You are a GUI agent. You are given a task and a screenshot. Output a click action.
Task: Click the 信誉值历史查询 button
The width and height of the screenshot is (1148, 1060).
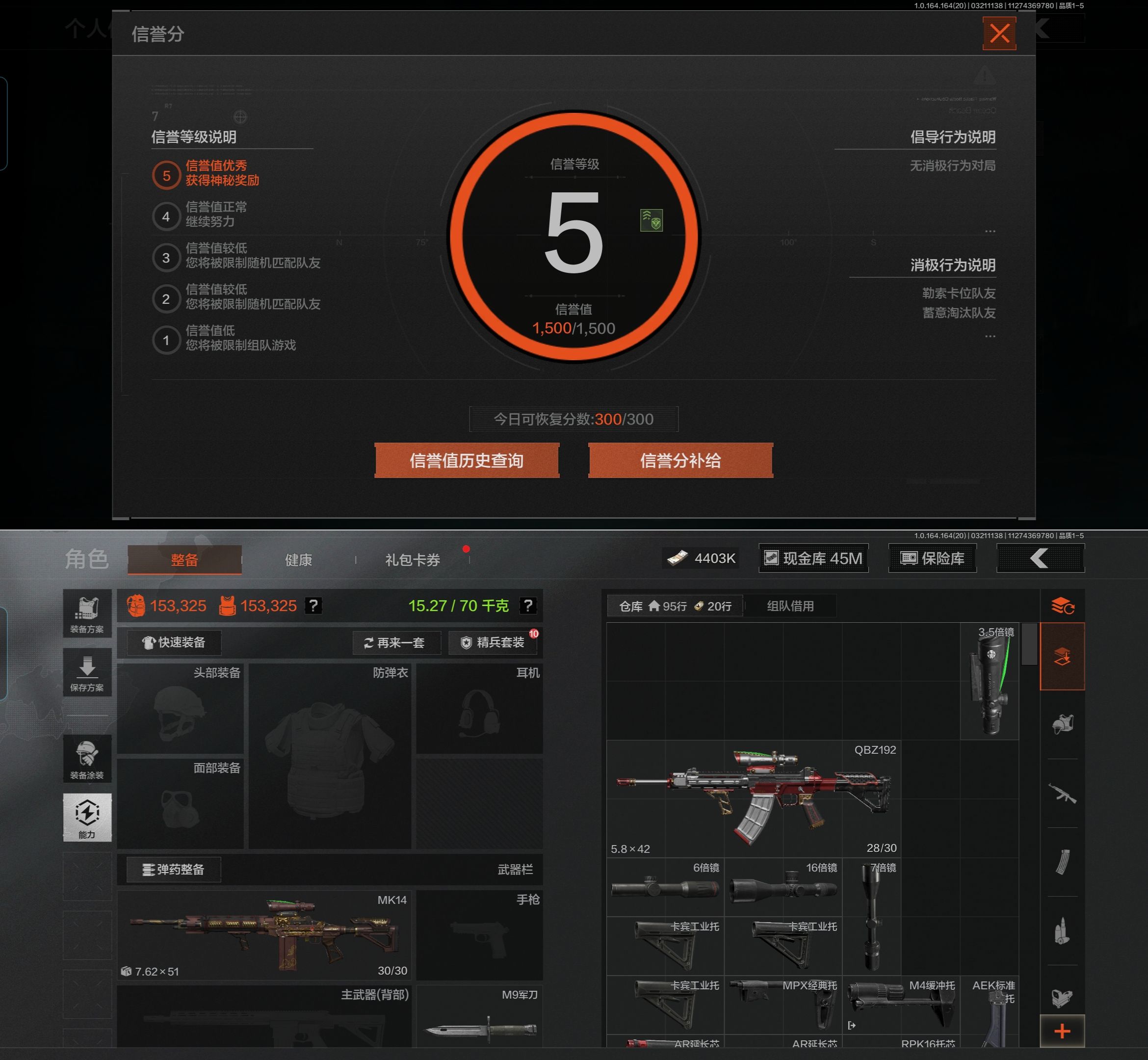466,460
